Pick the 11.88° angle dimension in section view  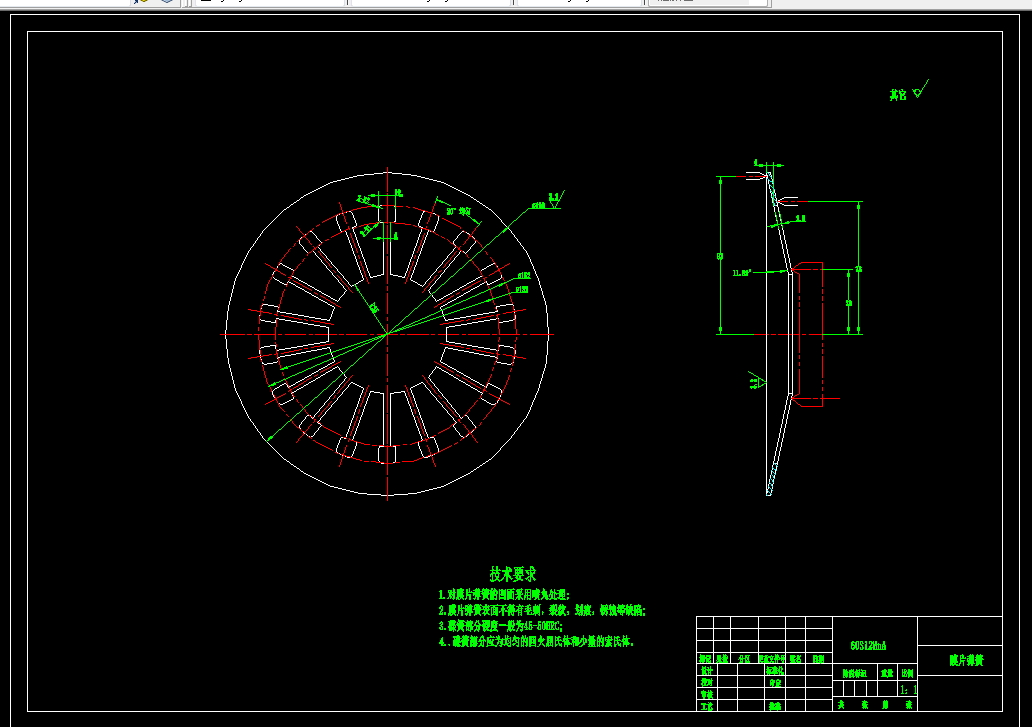click(742, 272)
